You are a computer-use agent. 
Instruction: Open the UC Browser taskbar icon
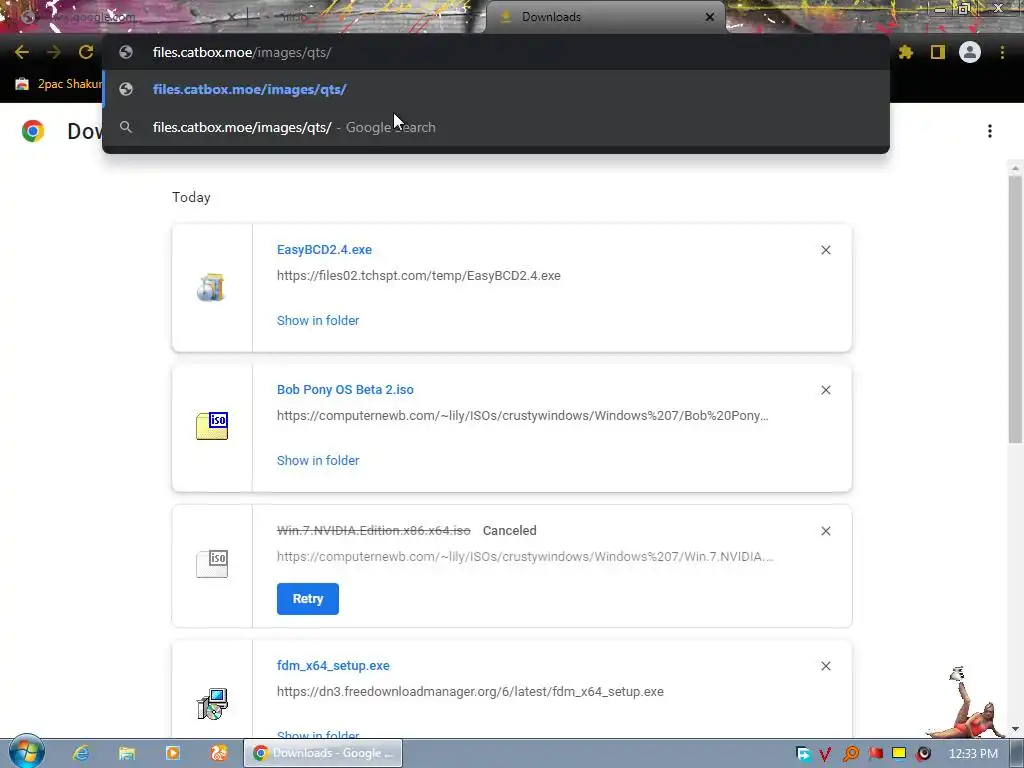coord(218,753)
